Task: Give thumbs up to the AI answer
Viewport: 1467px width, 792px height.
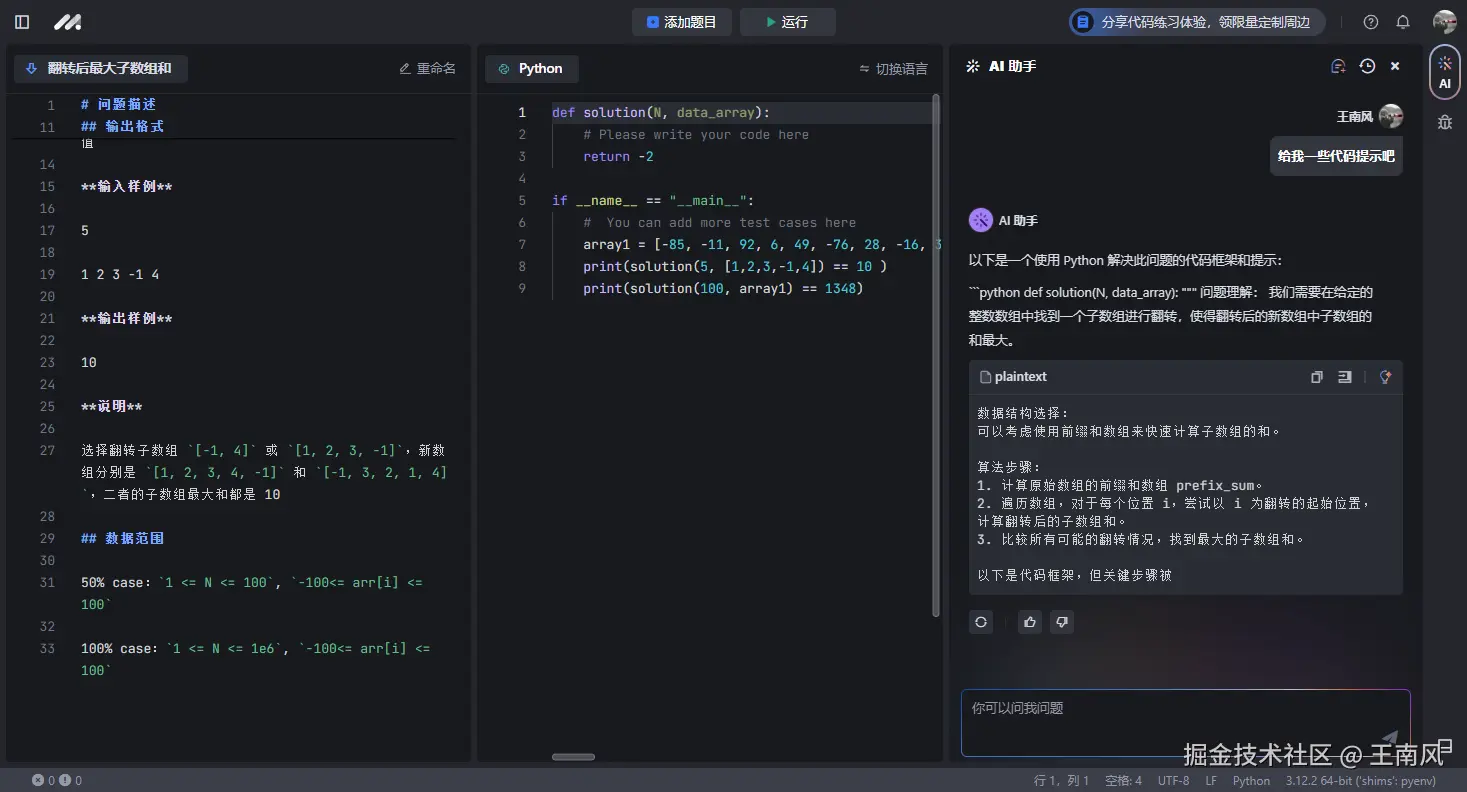Action: tap(1030, 622)
